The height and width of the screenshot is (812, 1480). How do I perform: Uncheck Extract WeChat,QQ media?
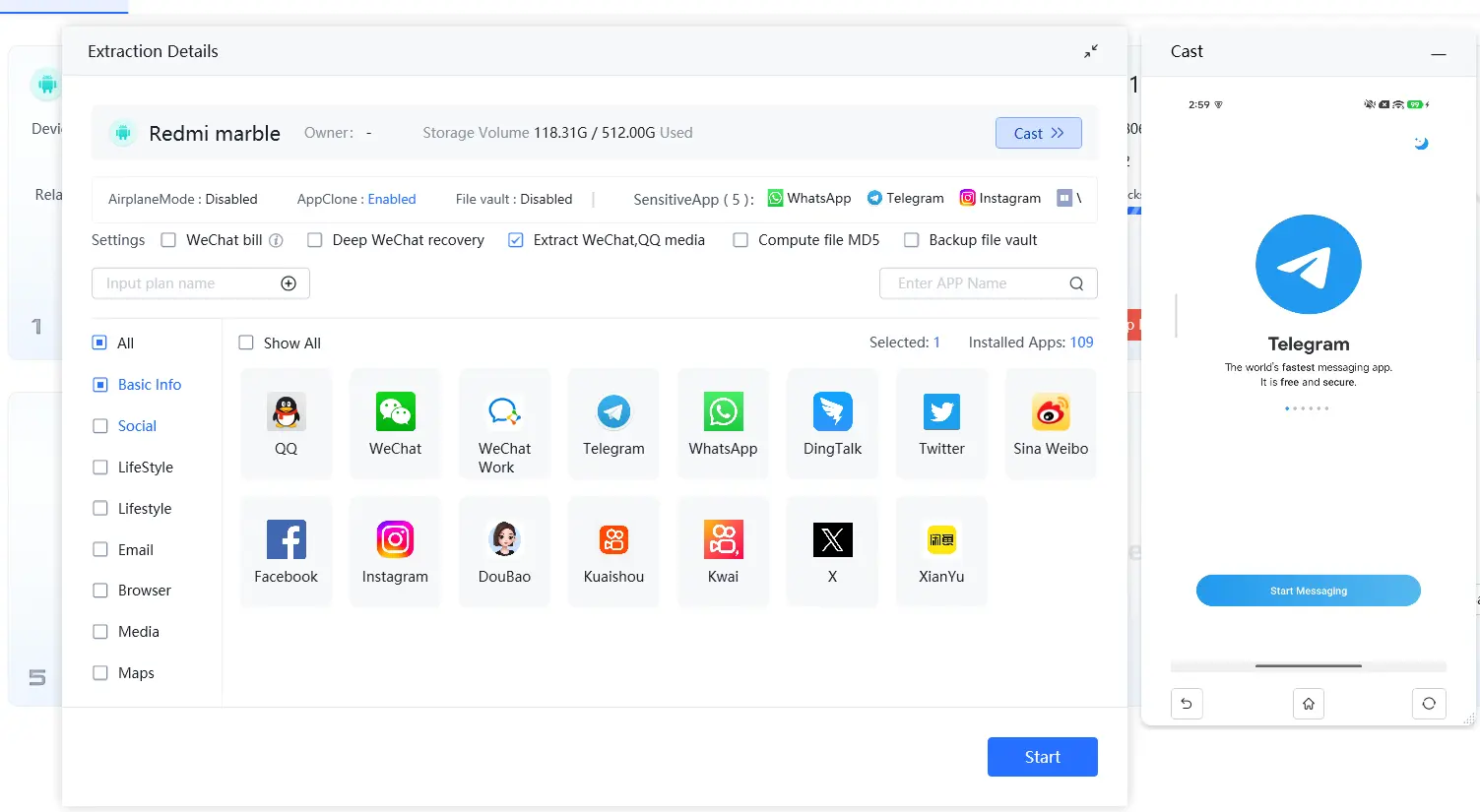point(516,240)
